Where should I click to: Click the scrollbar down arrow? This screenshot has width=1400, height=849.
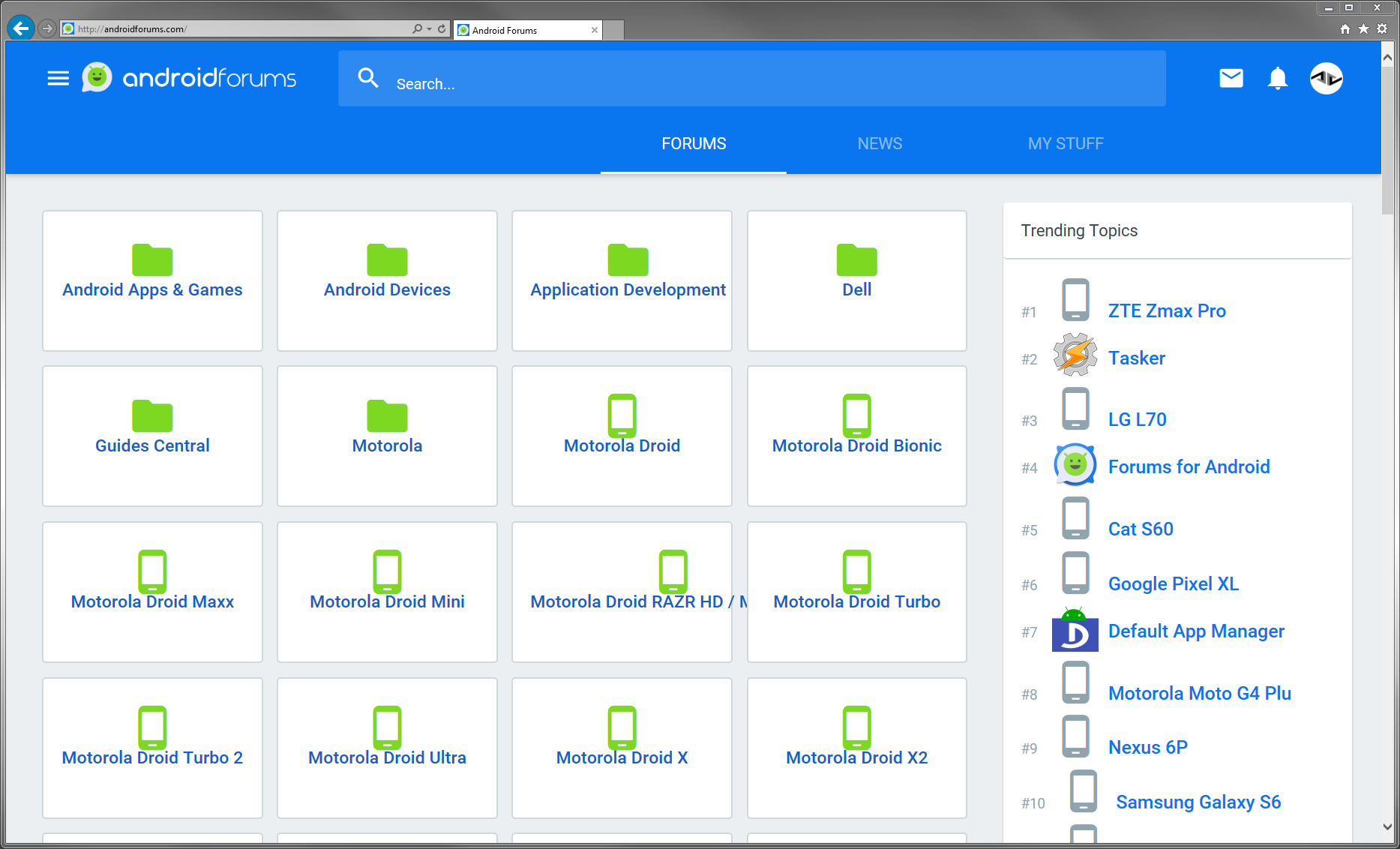click(1387, 826)
